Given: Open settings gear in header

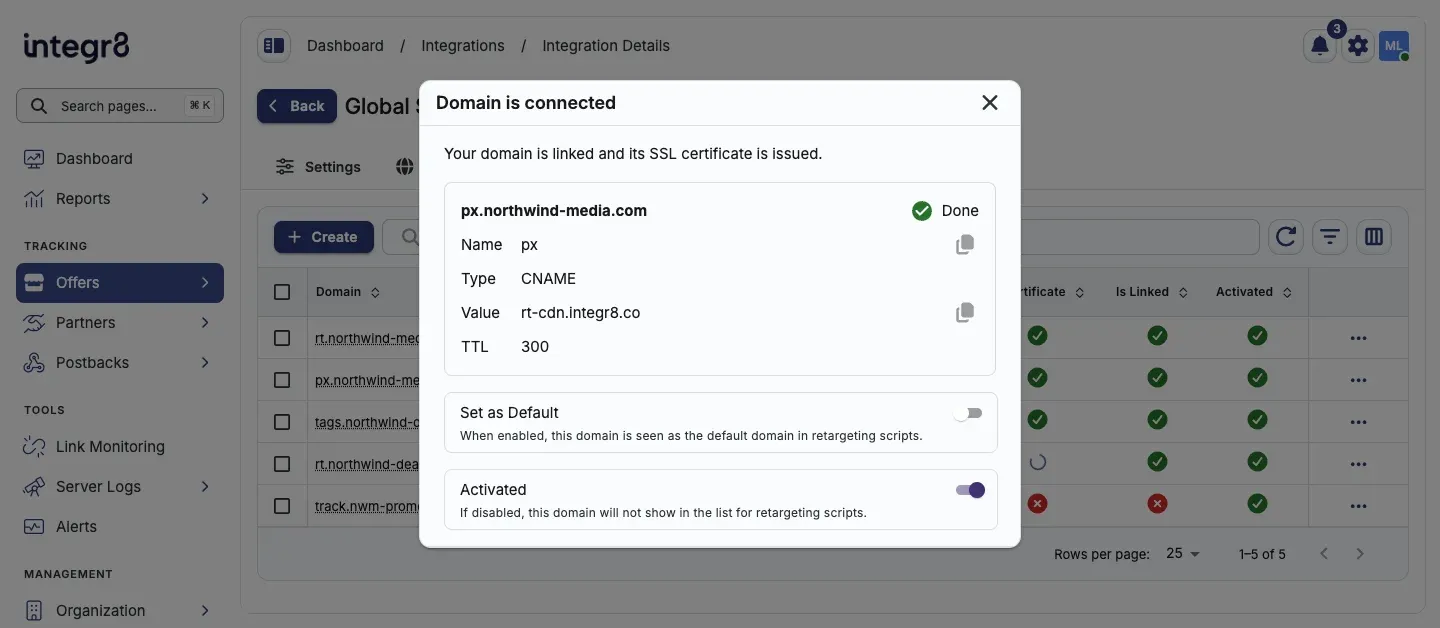Looking at the screenshot, I should (1357, 46).
